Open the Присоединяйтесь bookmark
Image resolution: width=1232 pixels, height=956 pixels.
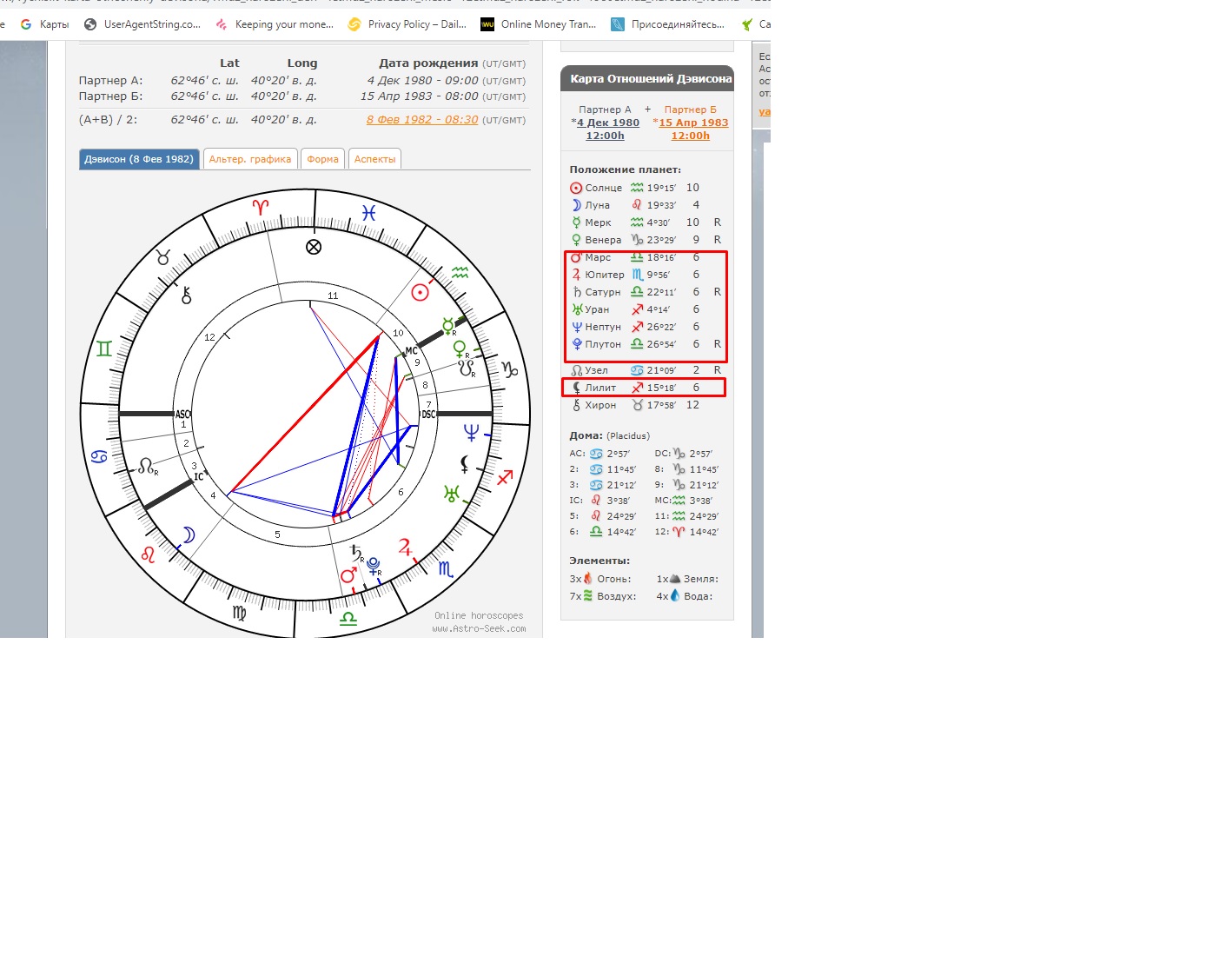click(668, 24)
